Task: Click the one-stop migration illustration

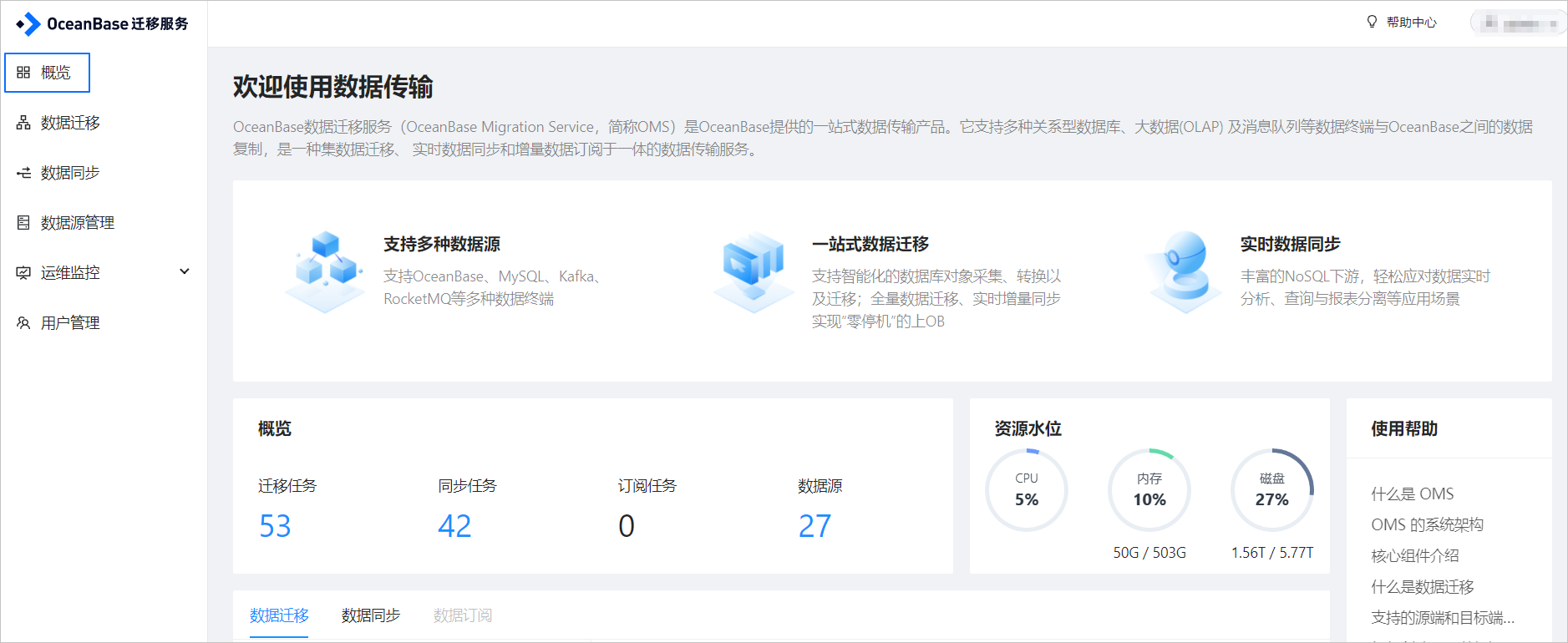Action: (x=754, y=272)
